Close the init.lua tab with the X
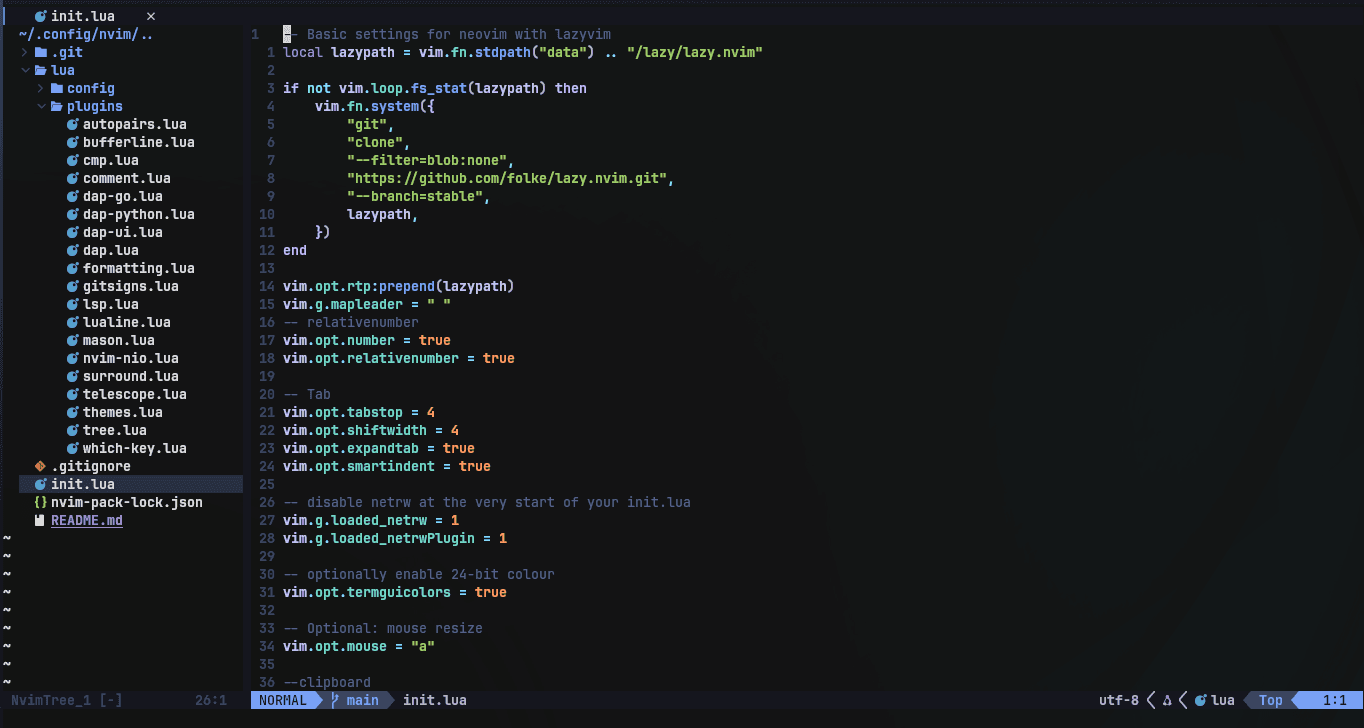The width and height of the screenshot is (1364, 728). point(151,16)
